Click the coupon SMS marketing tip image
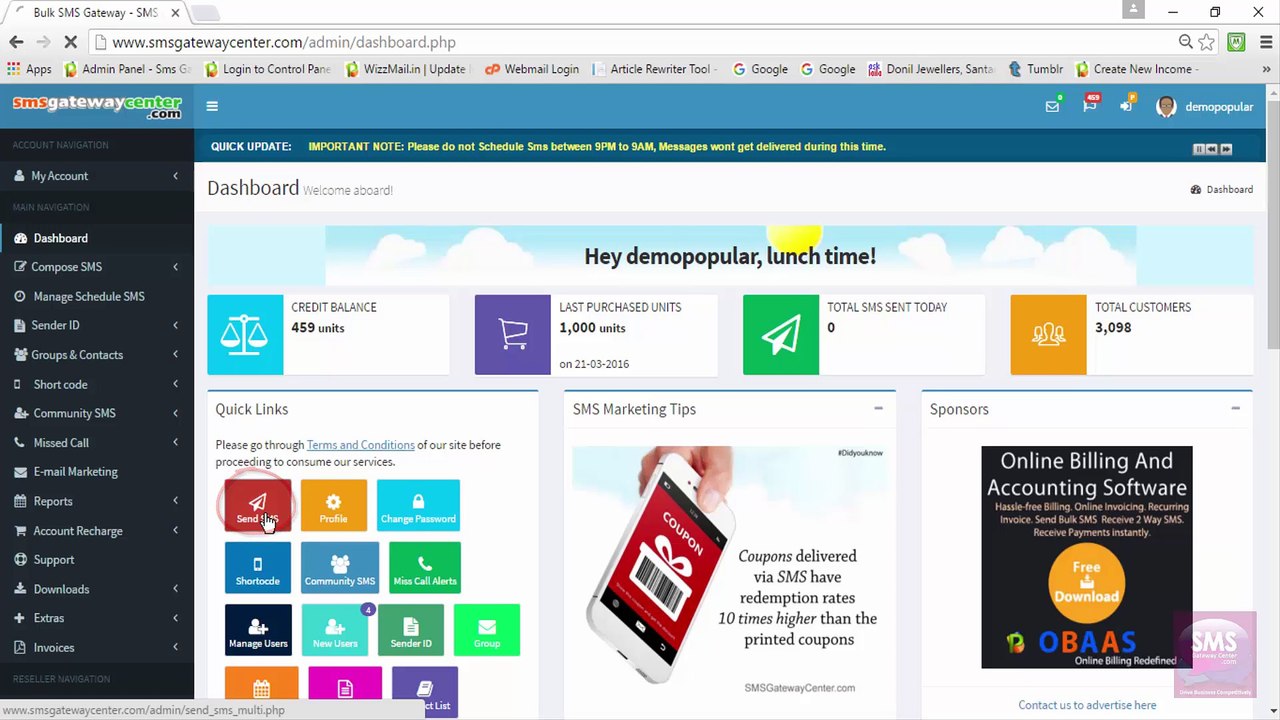The width and height of the screenshot is (1280, 720). [x=730, y=573]
